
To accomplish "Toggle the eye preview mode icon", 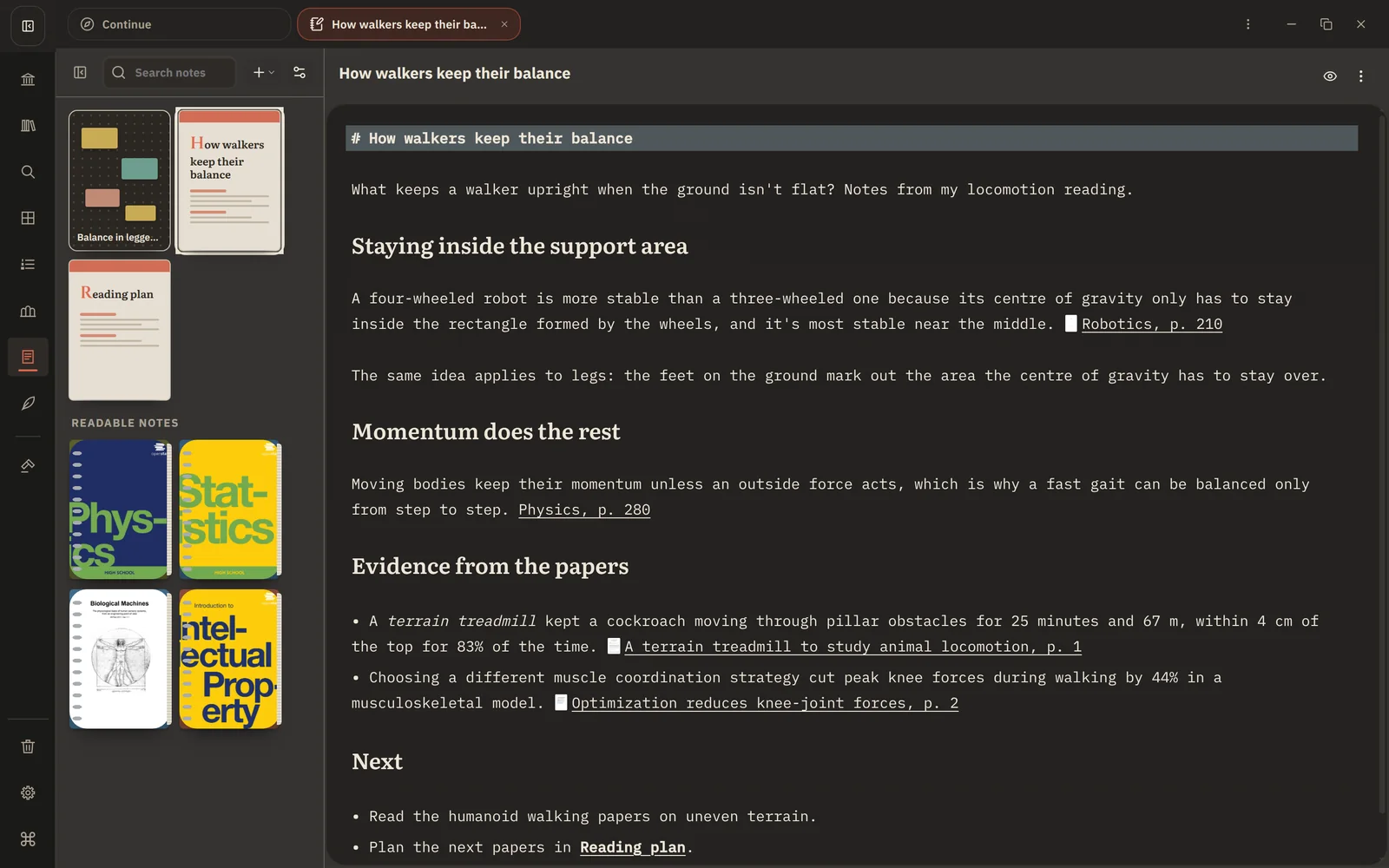I will pos(1329,76).
